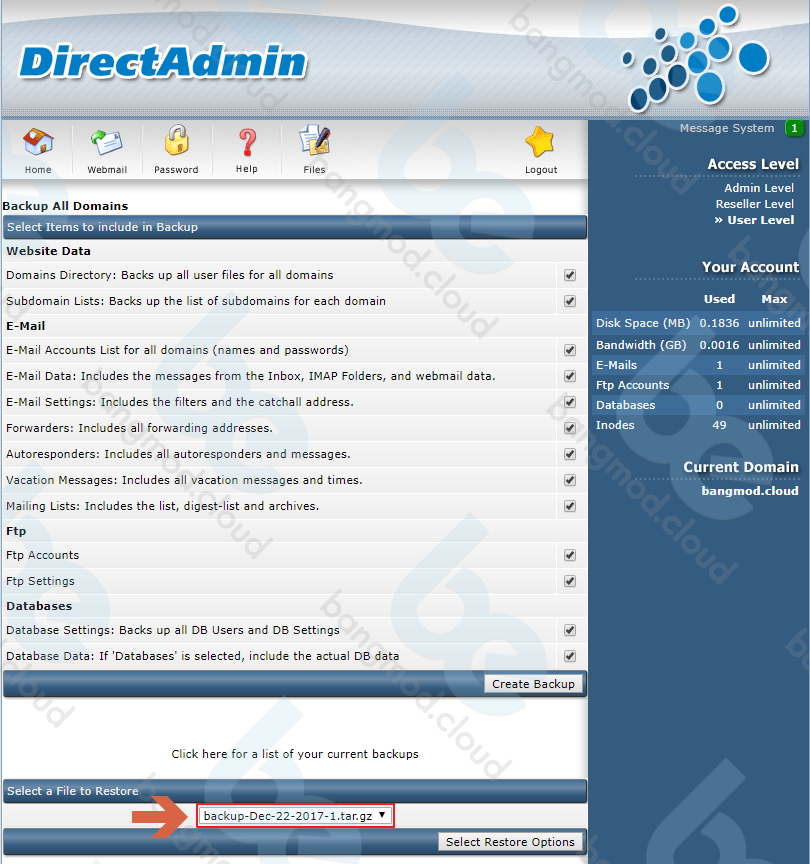This screenshot has height=864, width=810.
Task: Uncheck Vacation Messages checkbox
Action: [570, 480]
